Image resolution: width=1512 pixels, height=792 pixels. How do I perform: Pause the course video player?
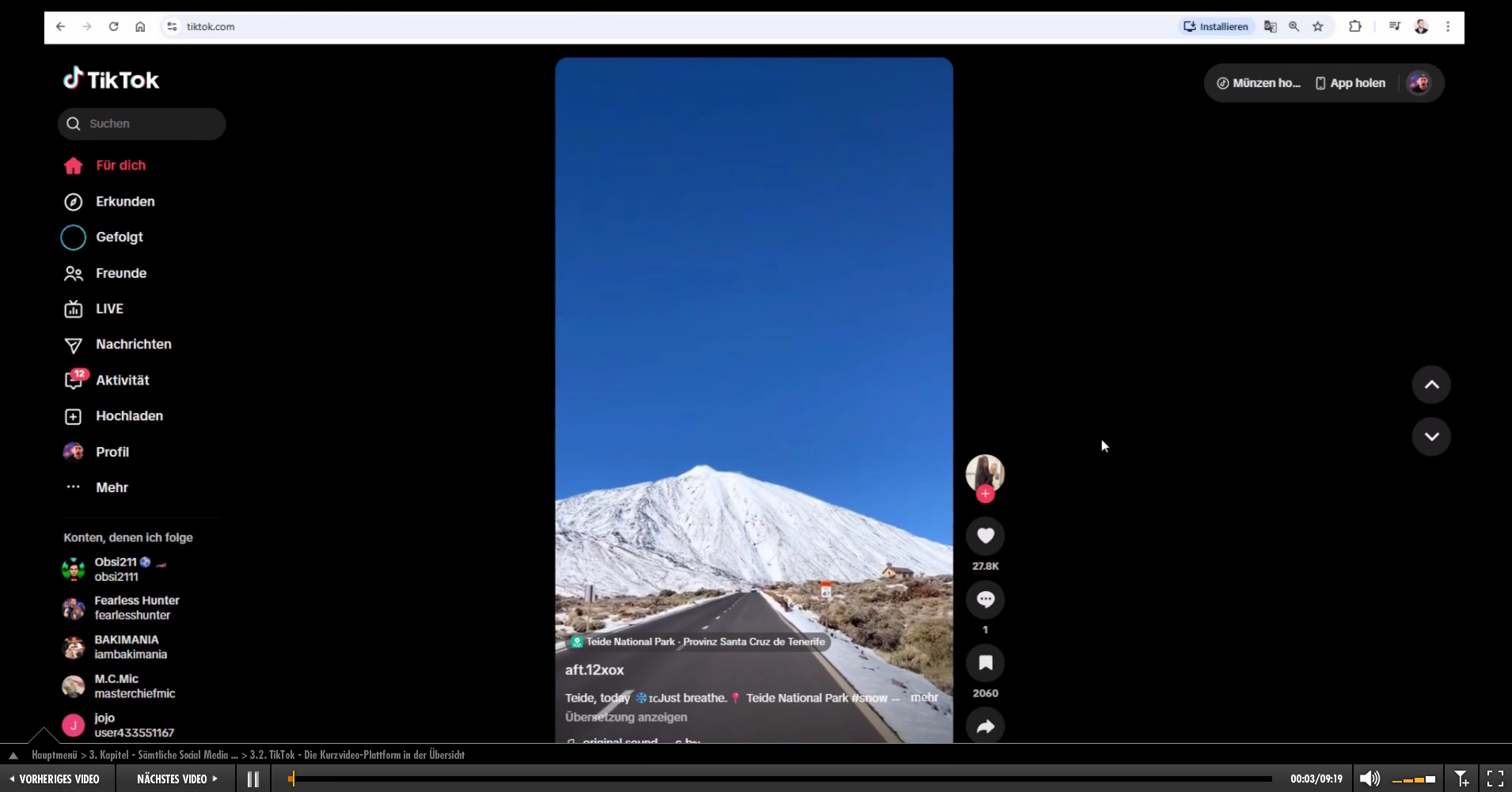[253, 779]
